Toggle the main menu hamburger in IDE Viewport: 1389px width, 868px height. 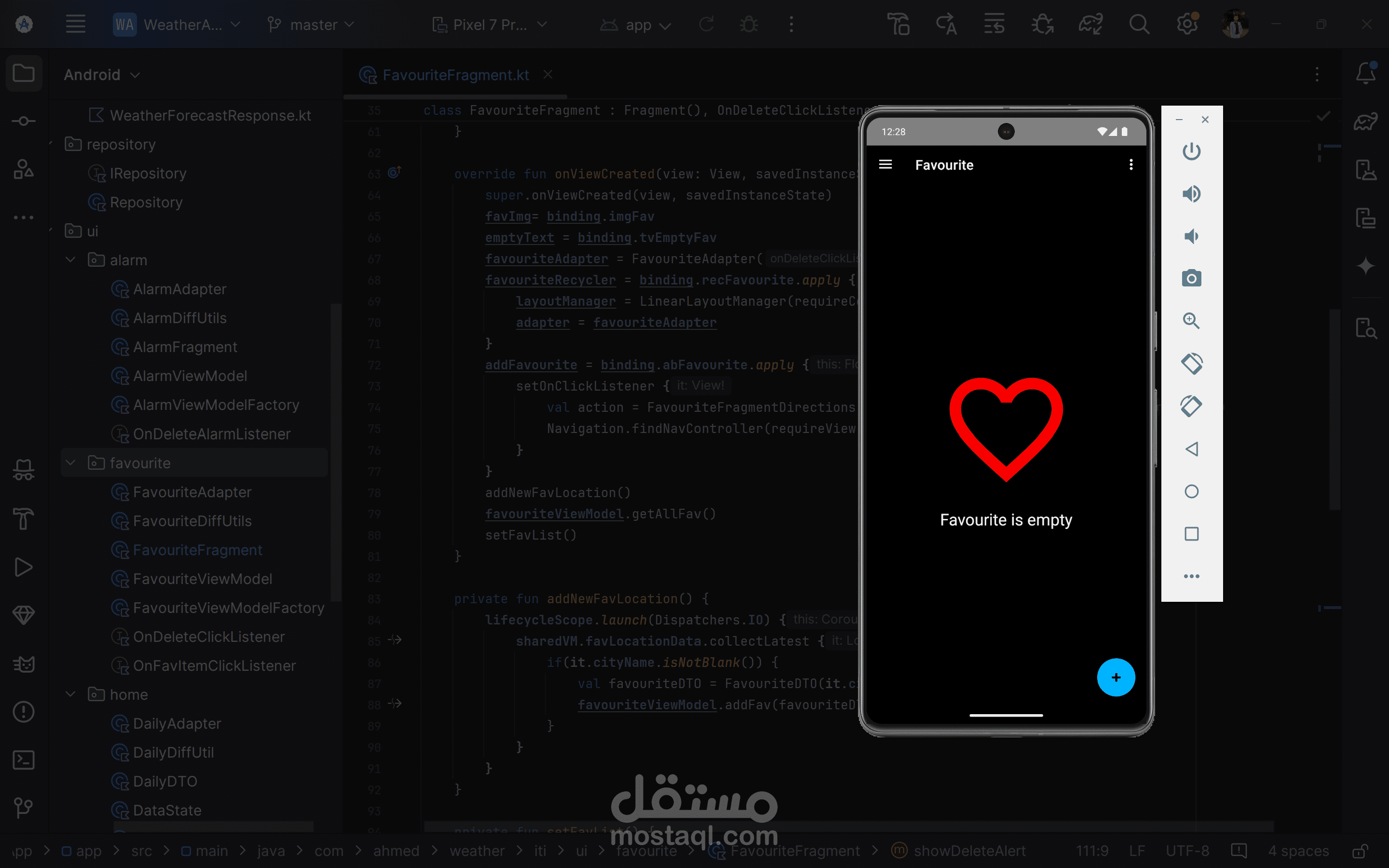coord(75,25)
